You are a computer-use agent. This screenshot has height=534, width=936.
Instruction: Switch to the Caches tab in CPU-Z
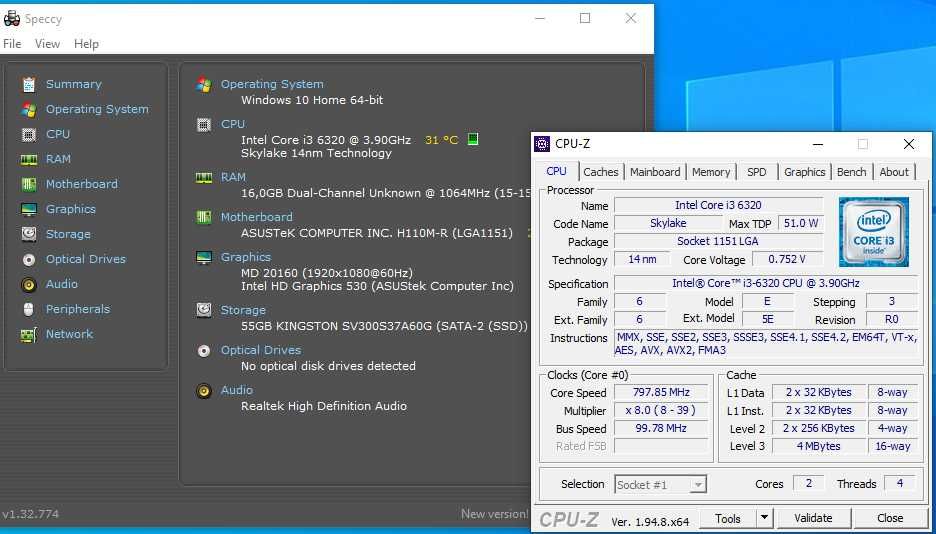click(601, 172)
